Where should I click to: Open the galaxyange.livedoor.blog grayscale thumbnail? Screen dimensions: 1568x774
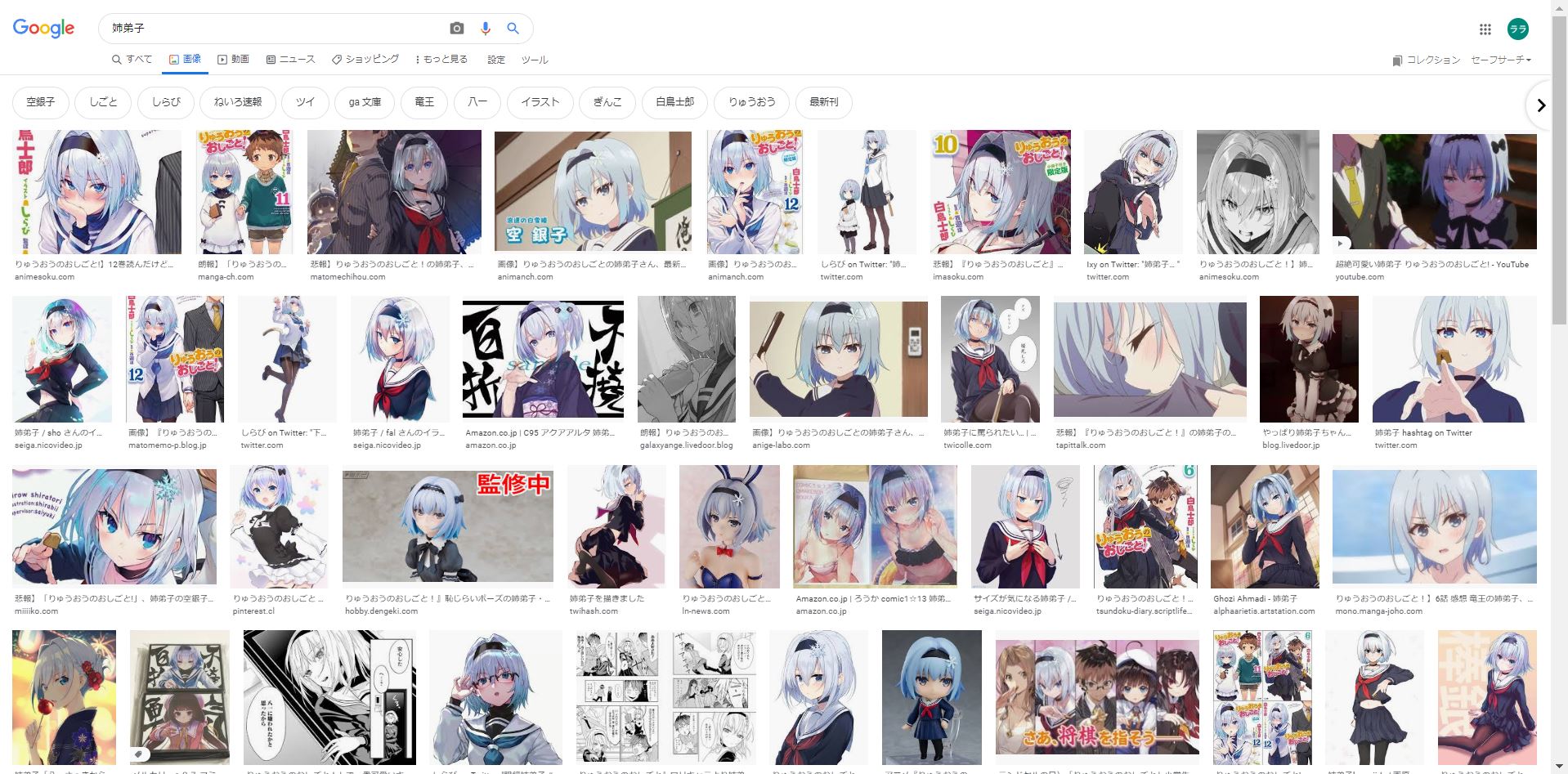pyautogui.click(x=687, y=360)
